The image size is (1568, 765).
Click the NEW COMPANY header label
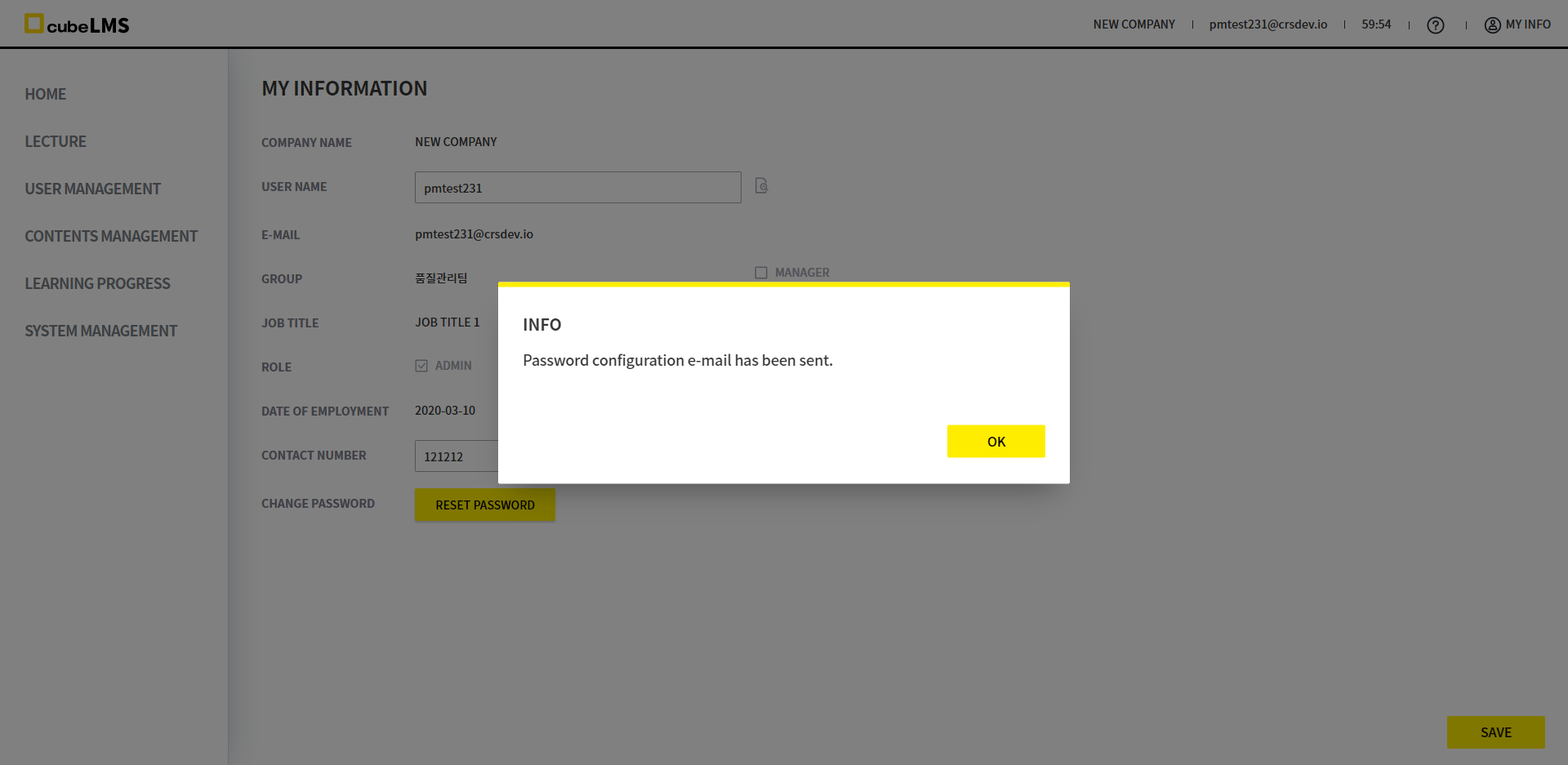[1134, 24]
